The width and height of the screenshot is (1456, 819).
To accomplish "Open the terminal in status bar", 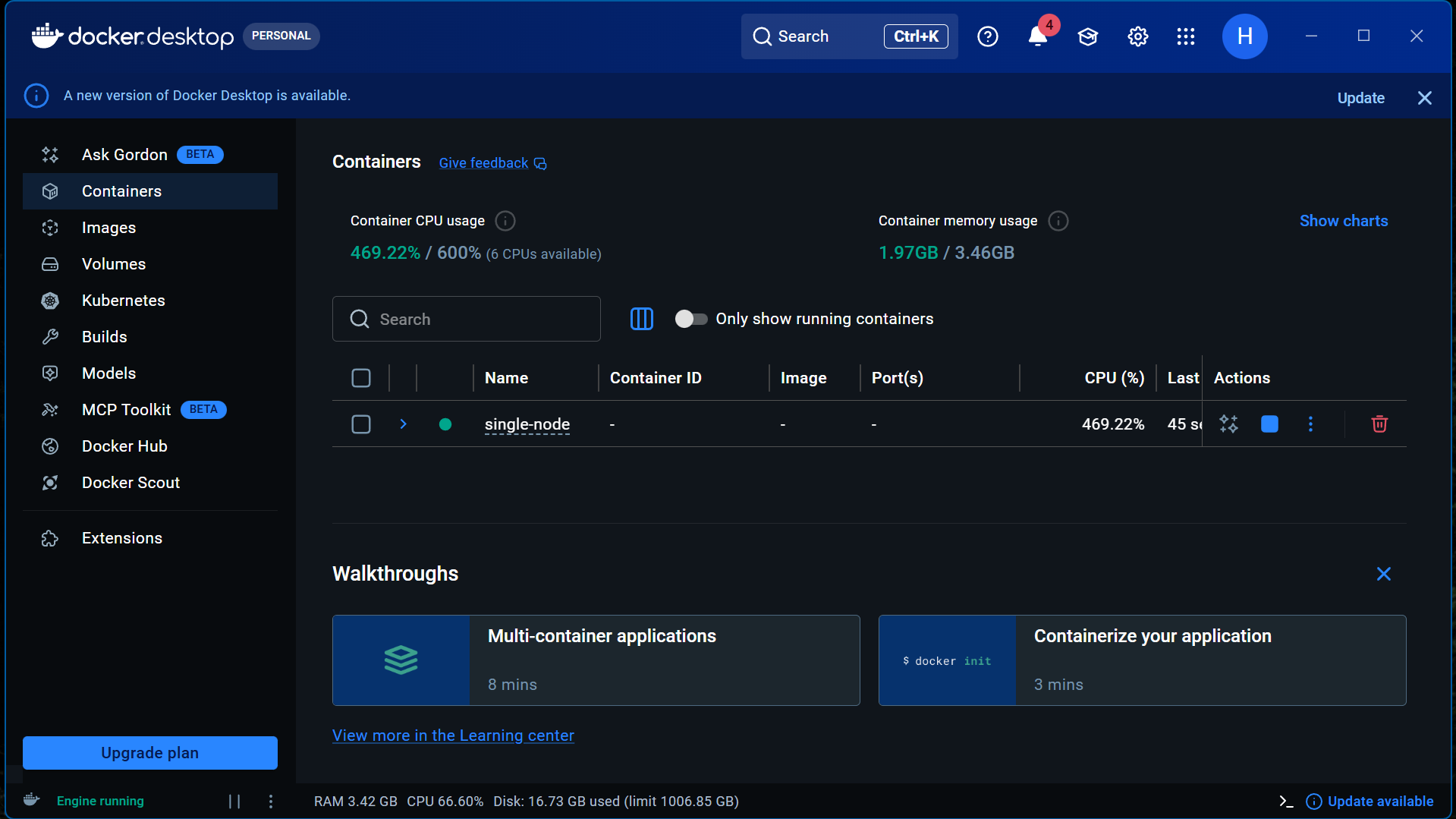I will point(1285,802).
